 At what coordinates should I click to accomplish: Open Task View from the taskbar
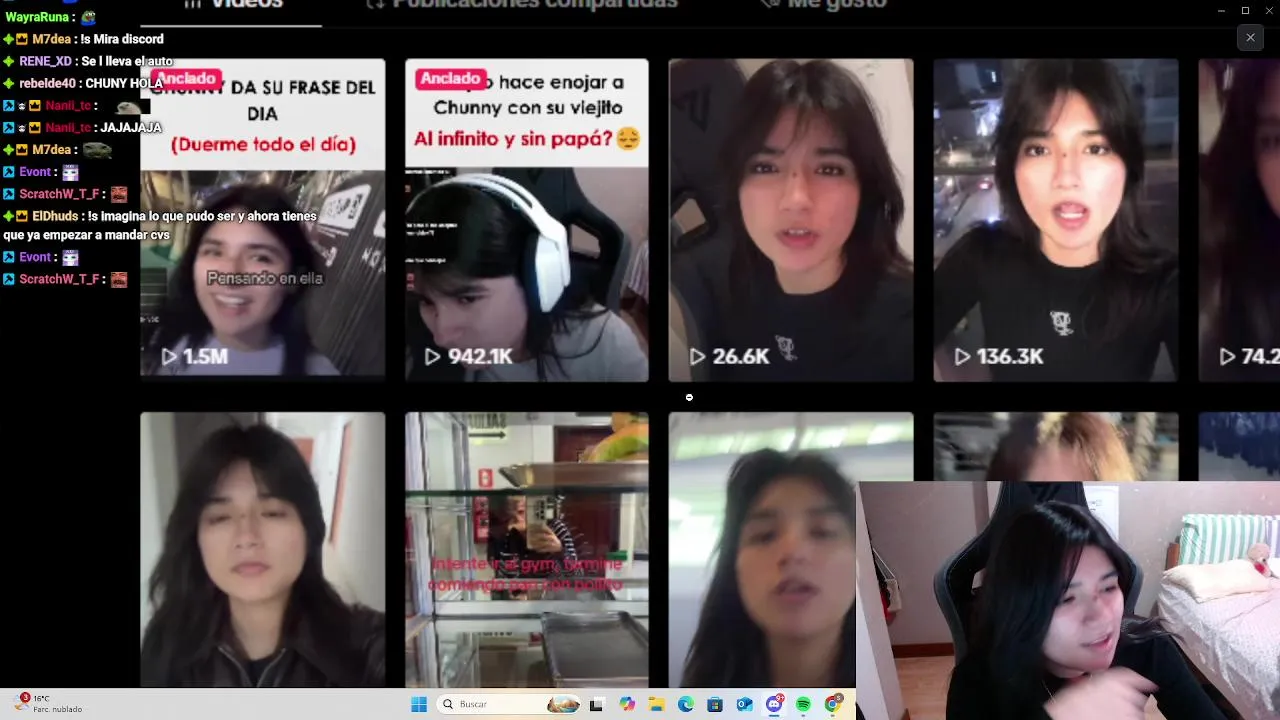point(597,704)
